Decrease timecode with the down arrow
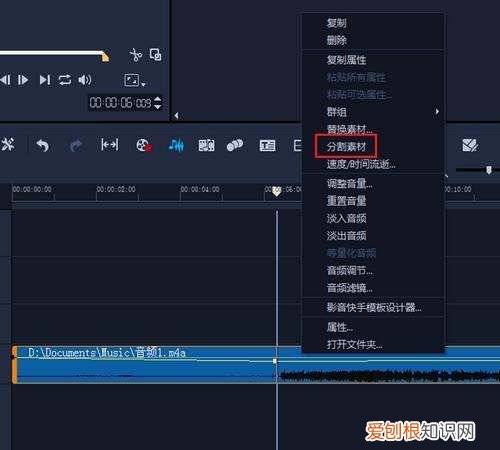 point(158,107)
